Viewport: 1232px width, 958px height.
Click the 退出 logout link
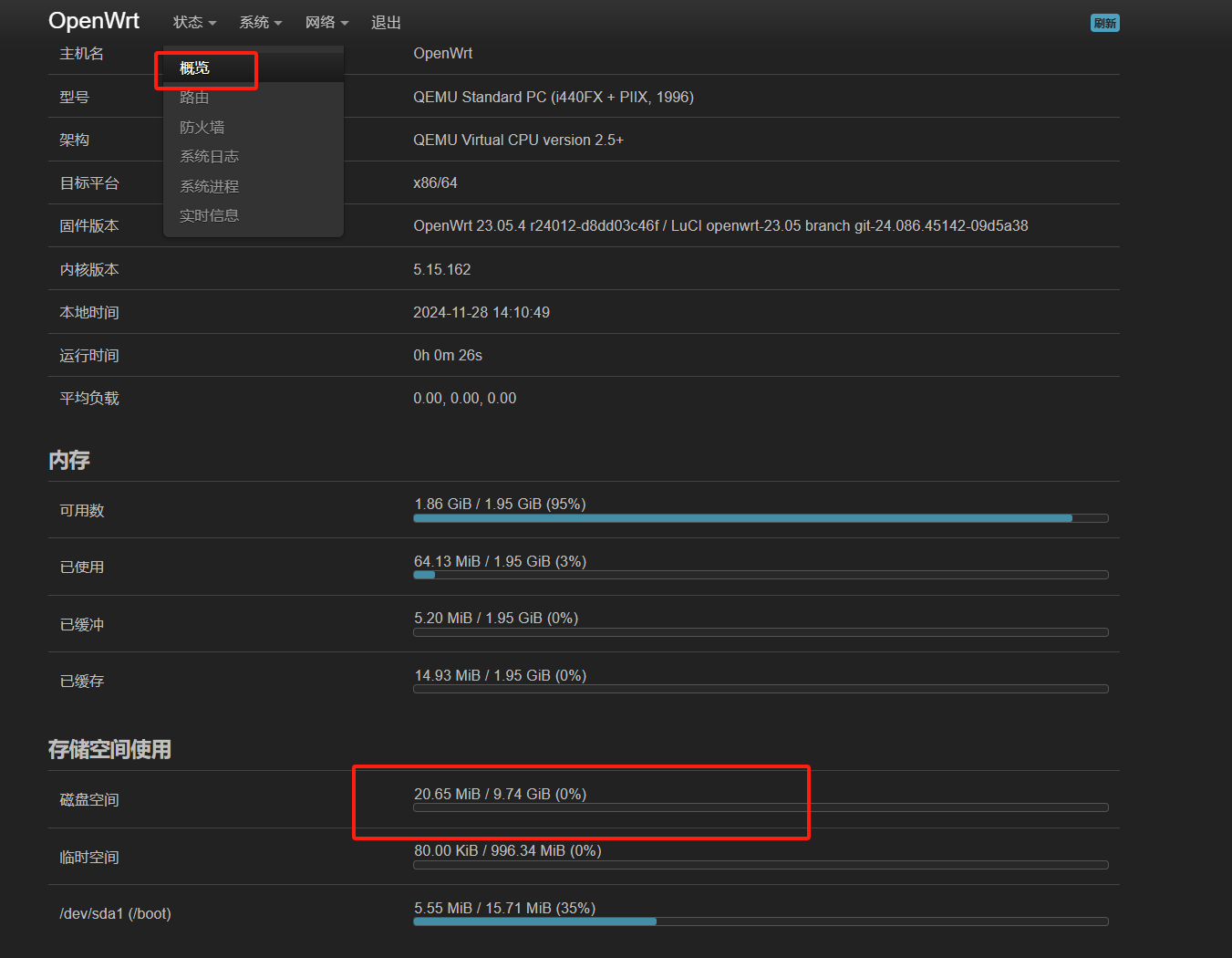coord(386,23)
